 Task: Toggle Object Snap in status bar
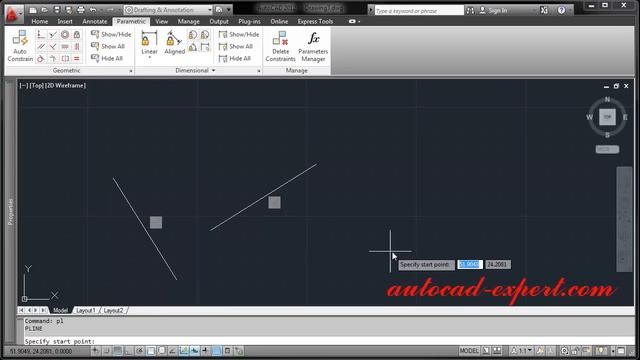pos(151,351)
